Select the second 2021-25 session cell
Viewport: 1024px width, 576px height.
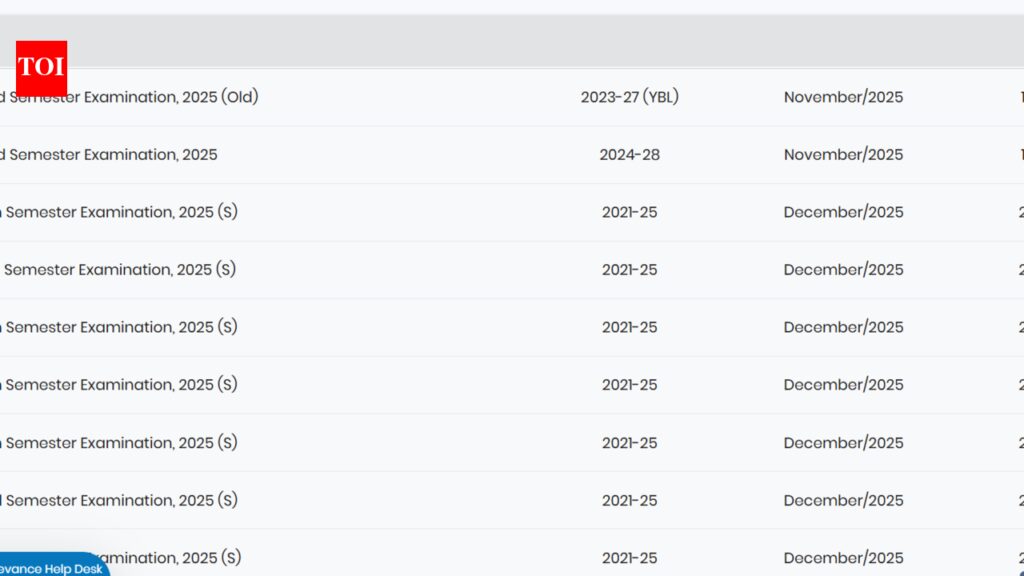(x=629, y=270)
